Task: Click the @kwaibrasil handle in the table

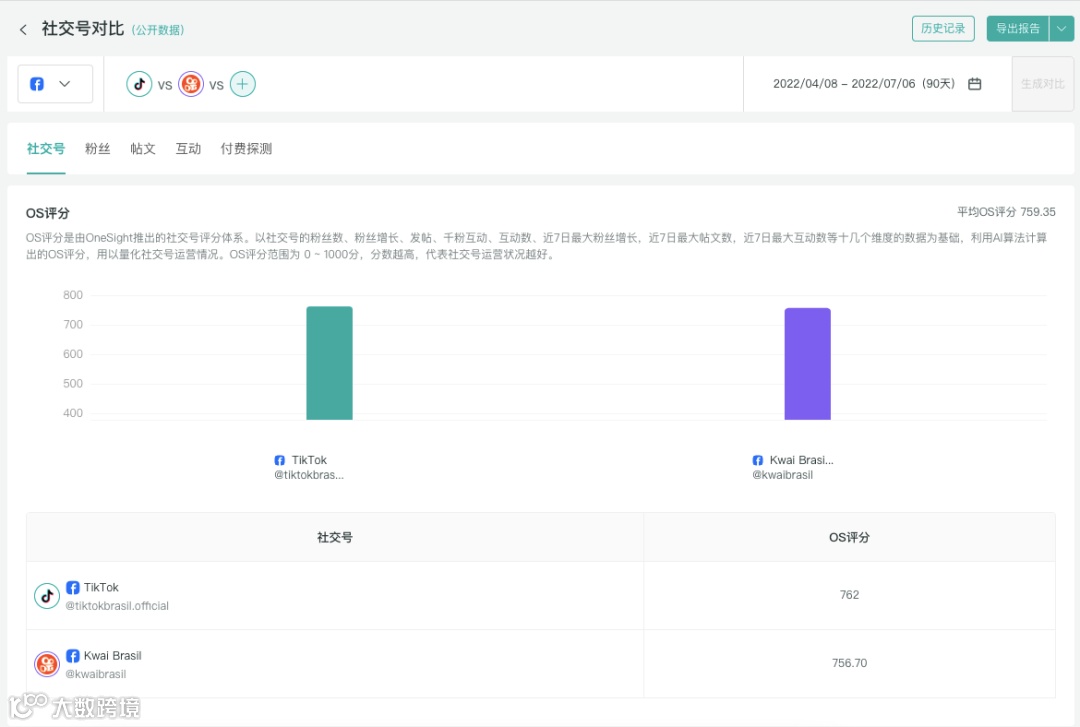Action: click(96, 674)
